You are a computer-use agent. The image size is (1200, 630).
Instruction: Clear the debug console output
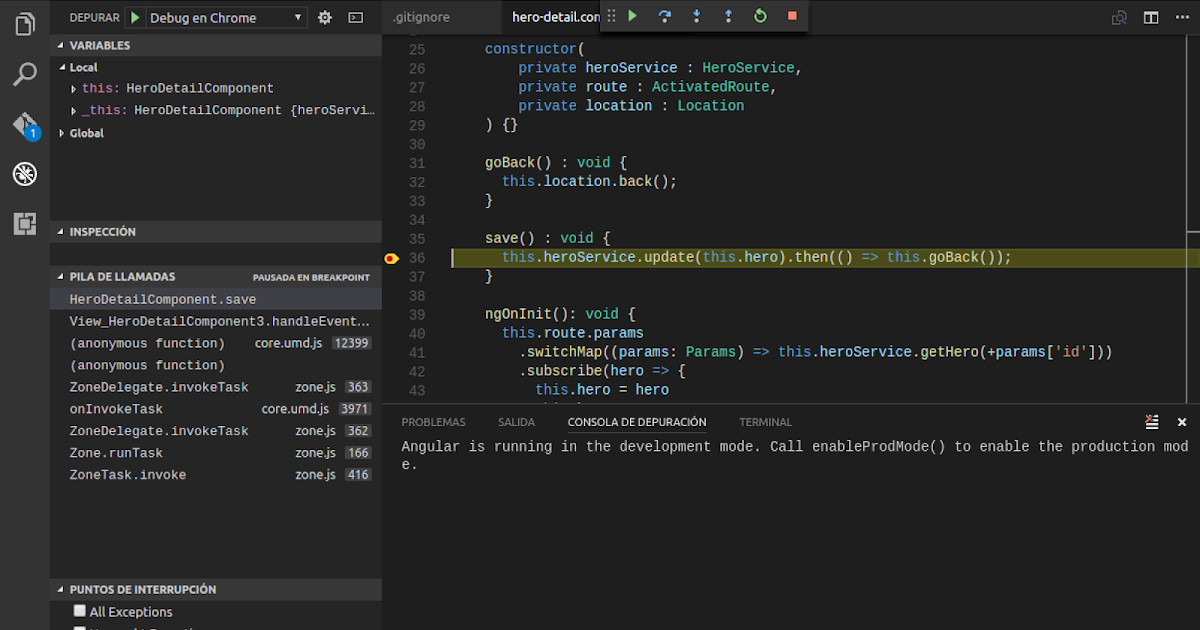[x=1152, y=422]
